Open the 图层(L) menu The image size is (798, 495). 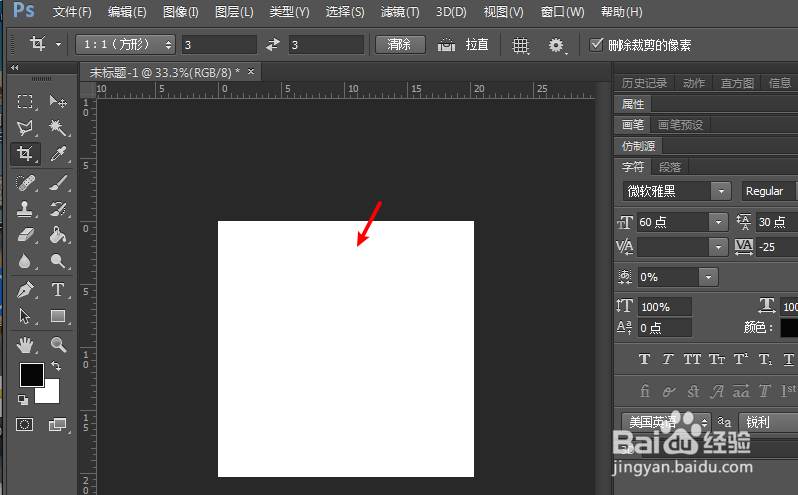(234, 12)
